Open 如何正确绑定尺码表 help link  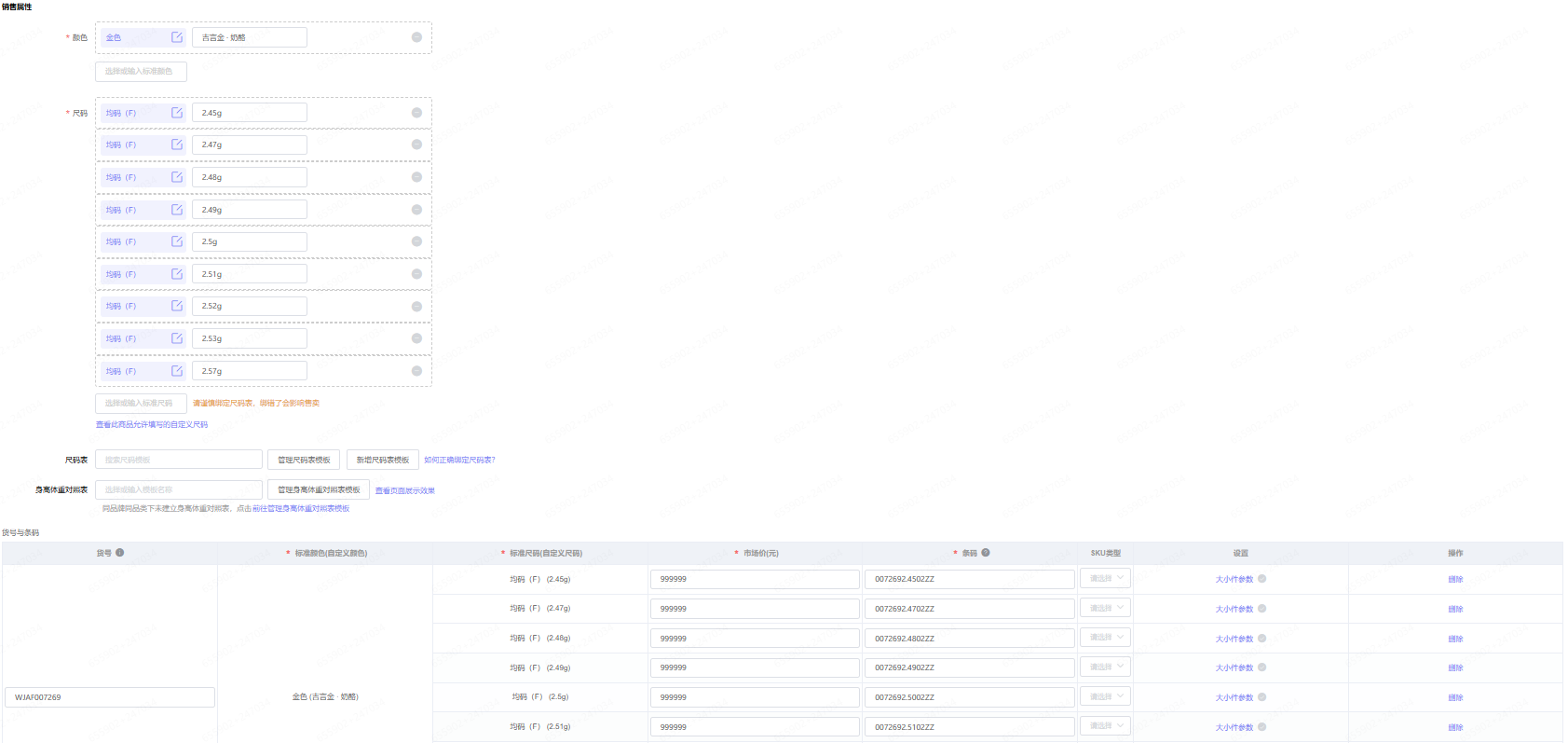tap(459, 460)
